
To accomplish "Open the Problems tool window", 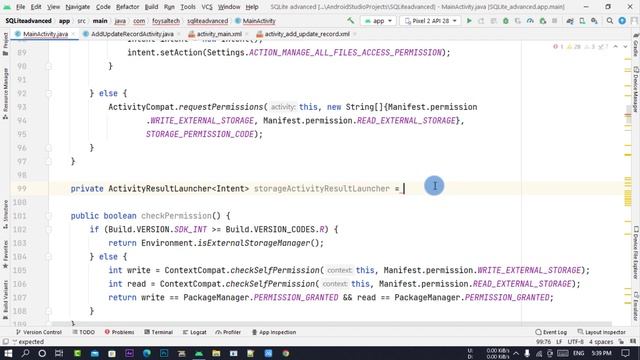I will pos(119,332).
